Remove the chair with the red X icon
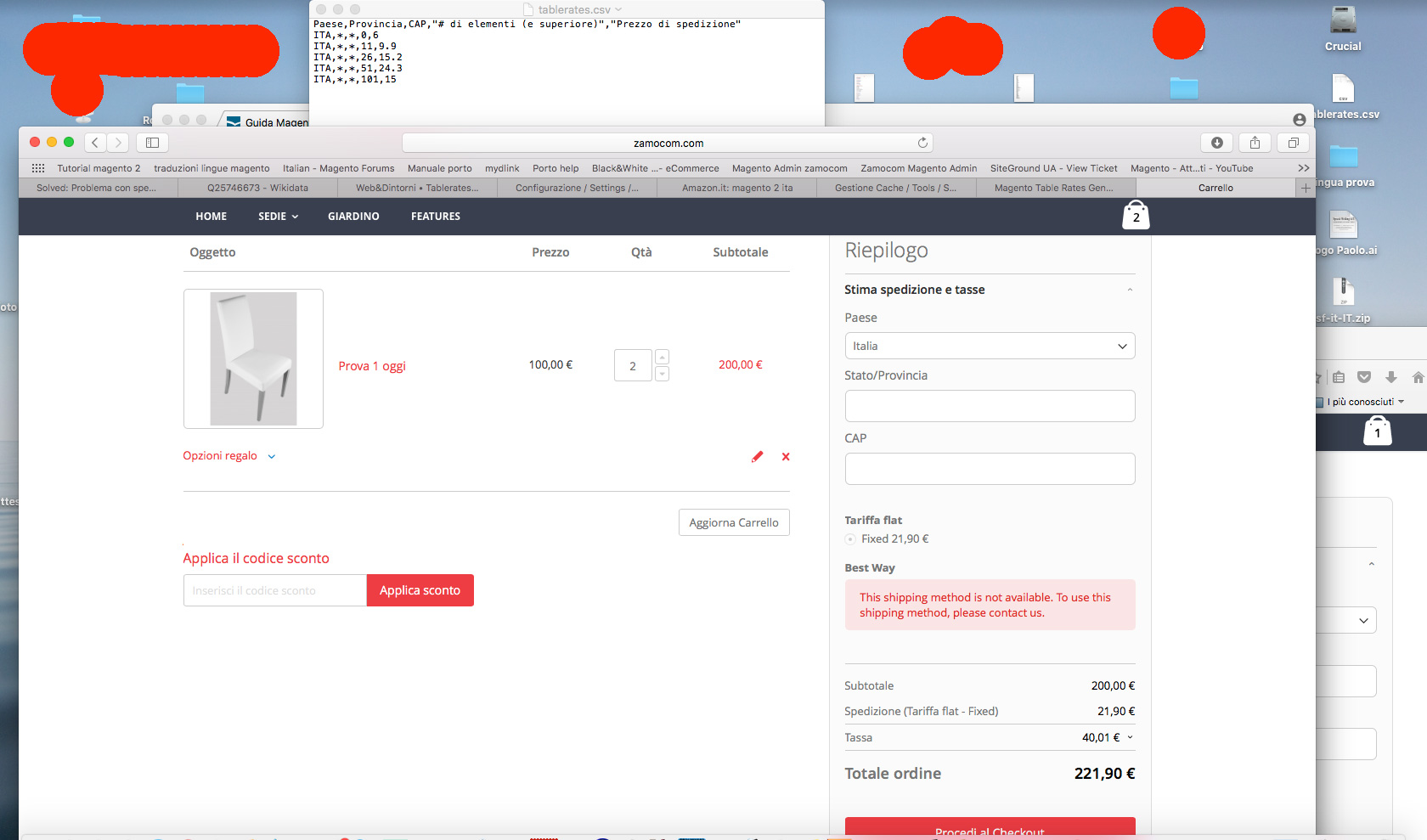The width and height of the screenshot is (1427, 840). tap(785, 456)
